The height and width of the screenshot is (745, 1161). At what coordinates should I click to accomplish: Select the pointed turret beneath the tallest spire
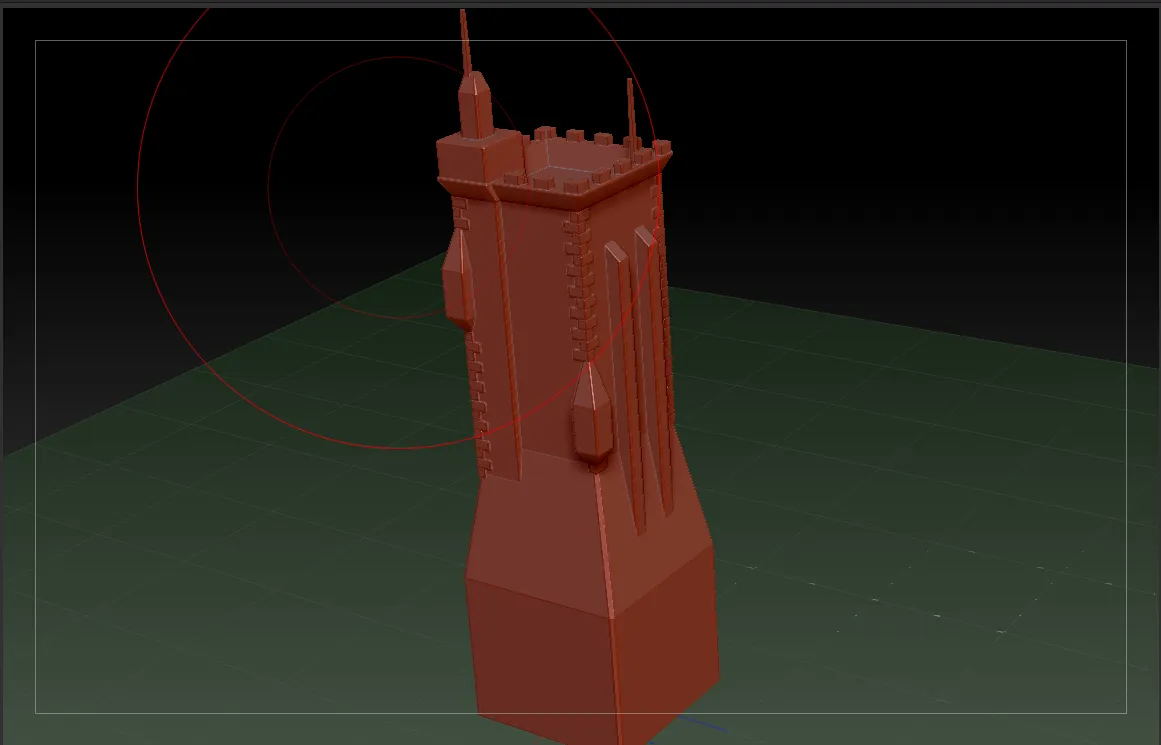click(x=475, y=105)
